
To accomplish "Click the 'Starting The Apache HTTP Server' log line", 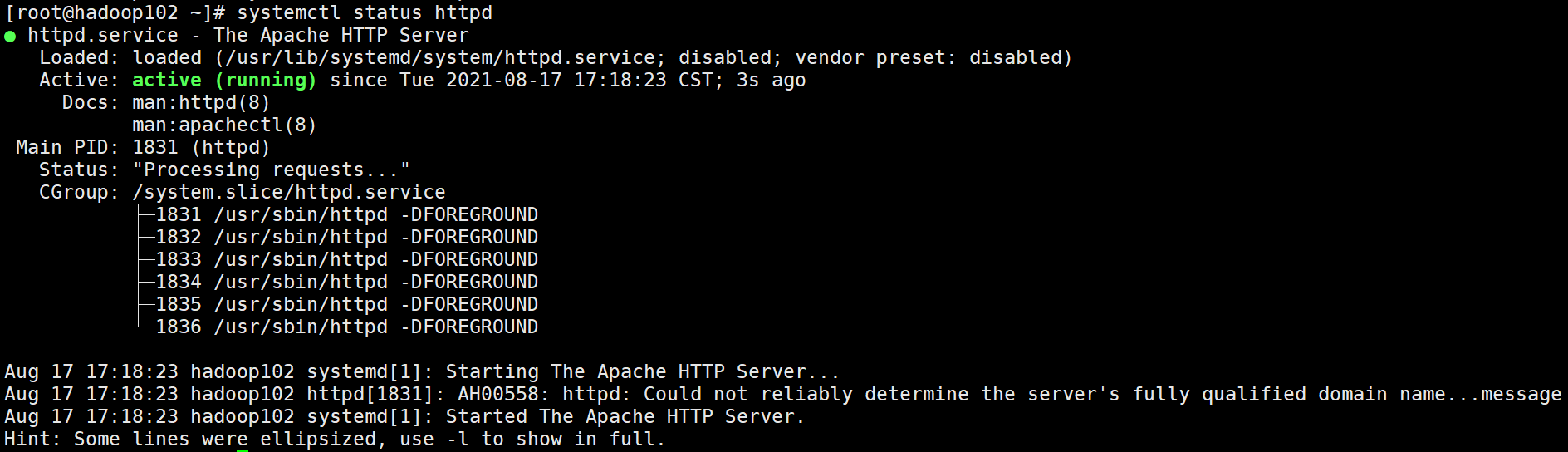I will click(422, 372).
